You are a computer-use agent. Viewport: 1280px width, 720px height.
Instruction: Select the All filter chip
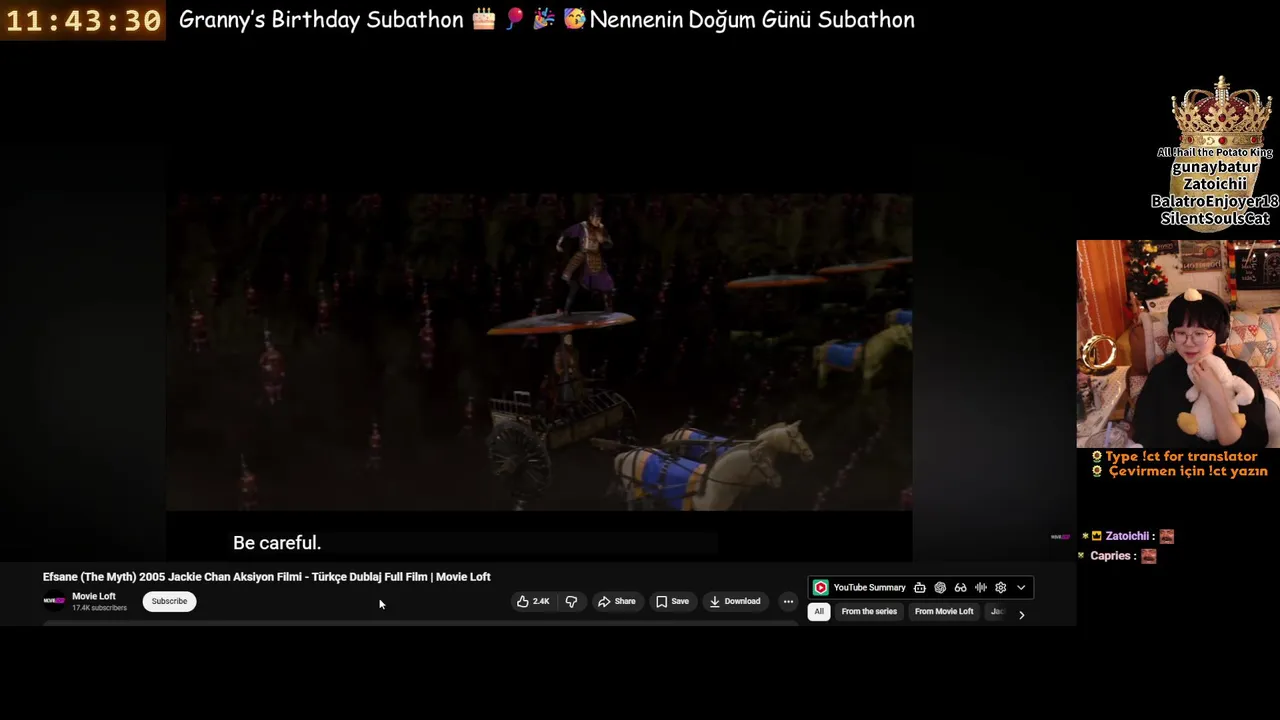[x=819, y=611]
